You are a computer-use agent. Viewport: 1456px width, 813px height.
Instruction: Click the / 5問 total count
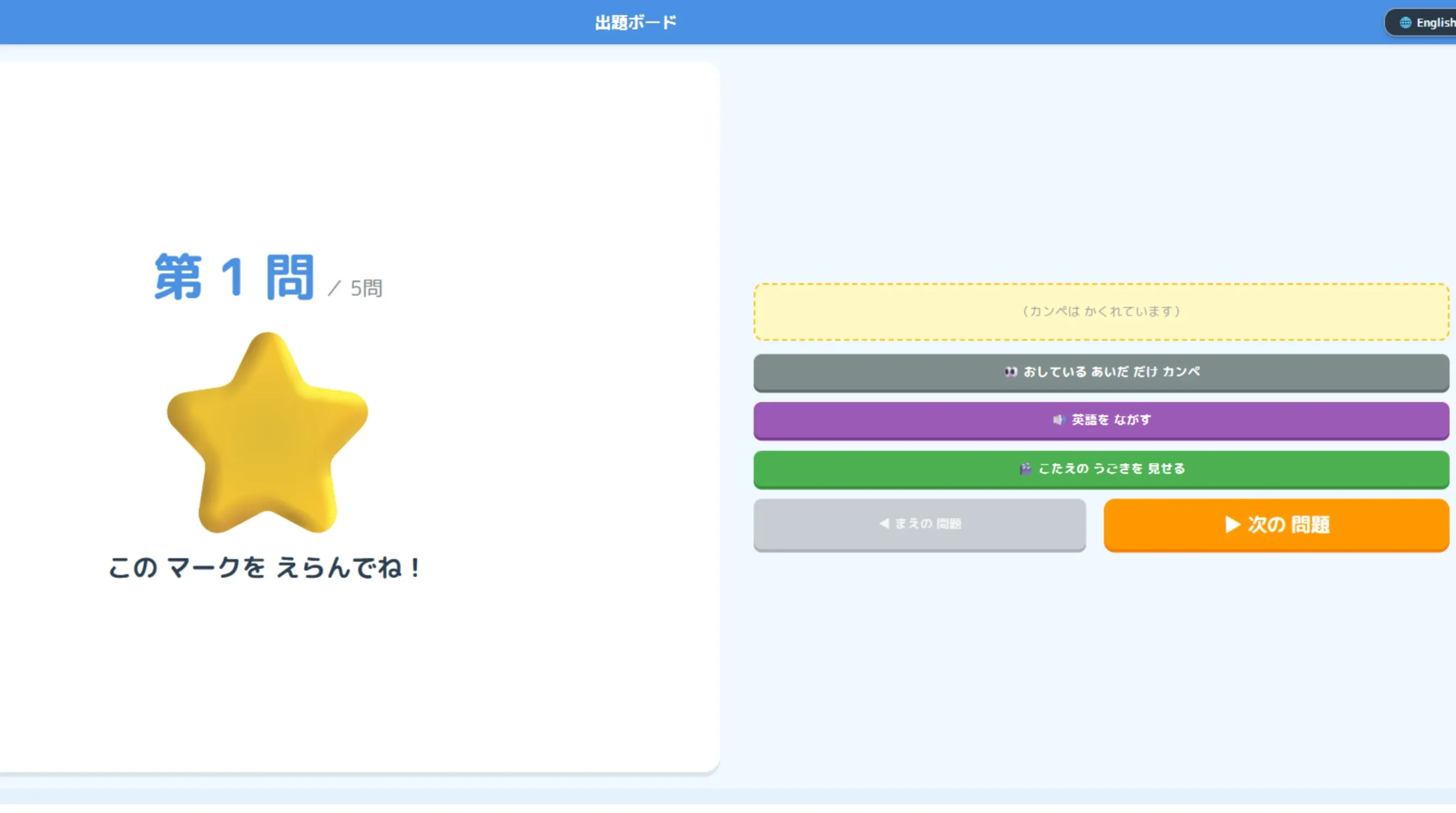[355, 288]
